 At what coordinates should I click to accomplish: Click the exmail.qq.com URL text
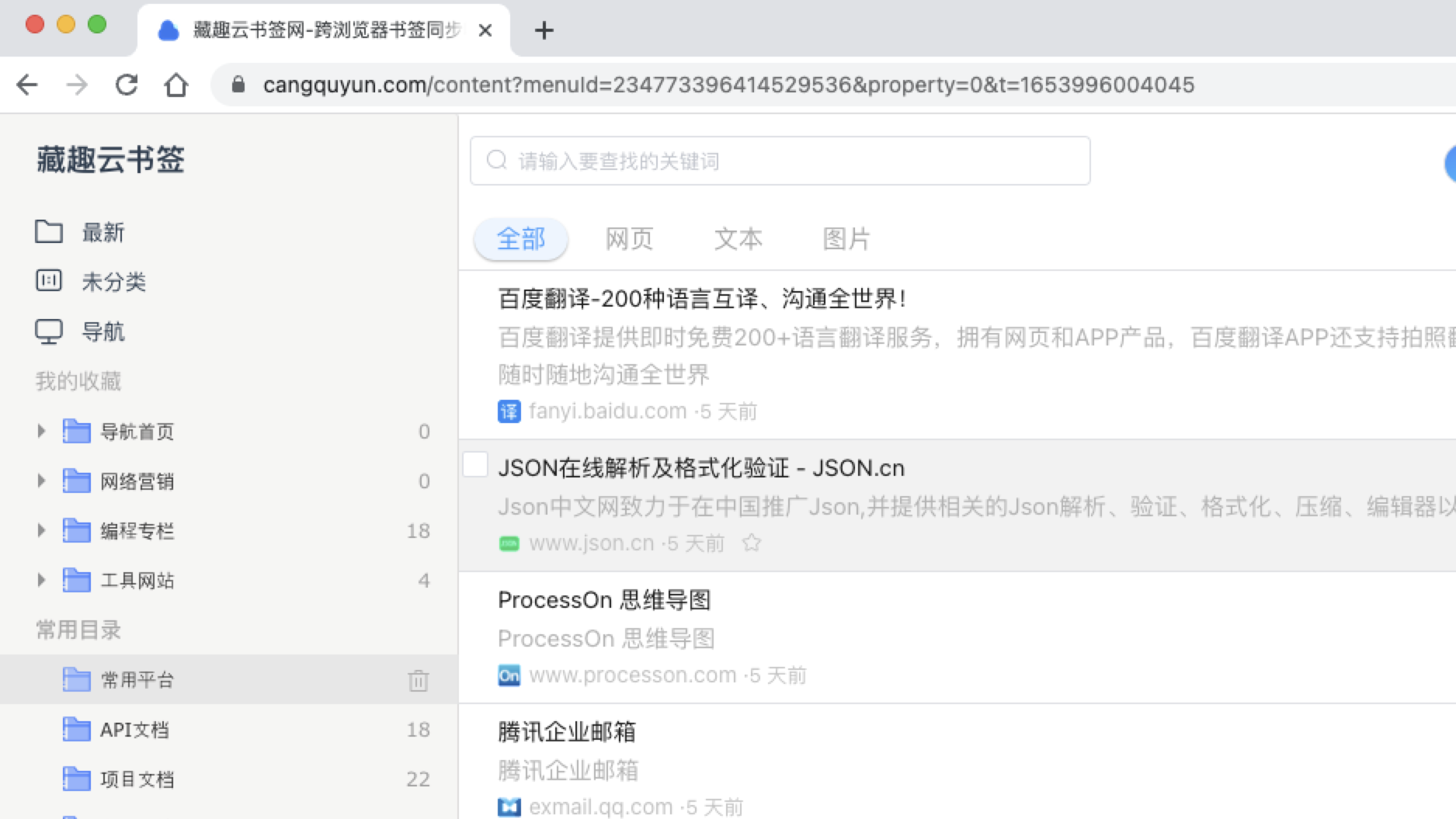point(601,807)
